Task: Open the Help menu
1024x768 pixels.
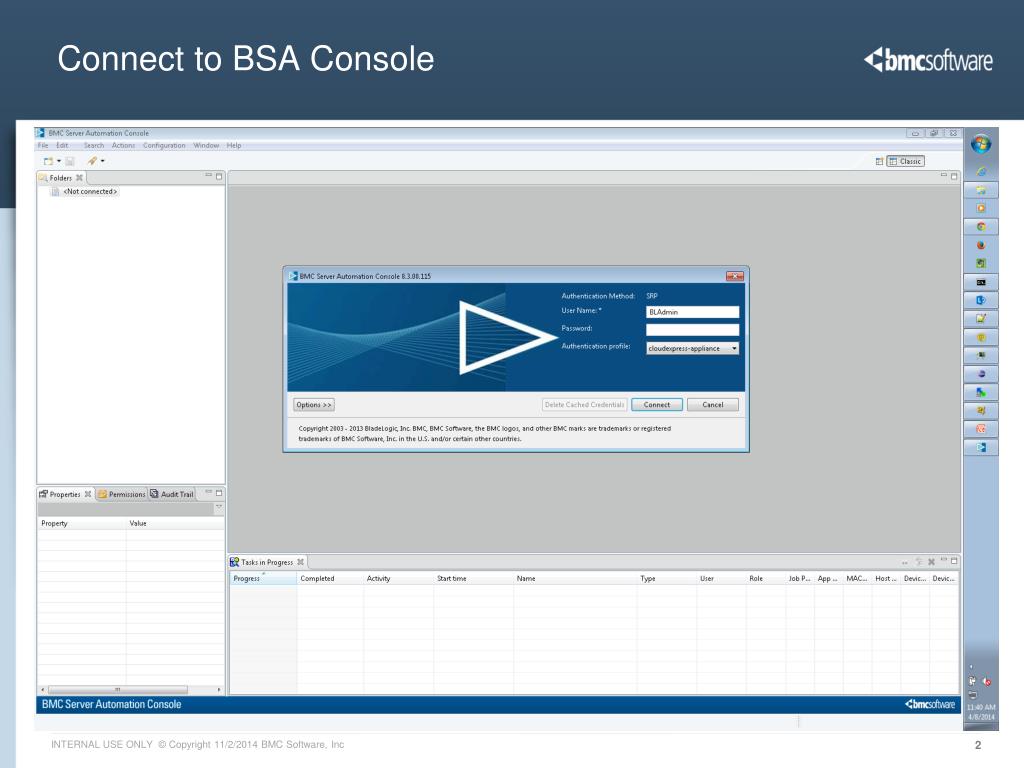Action: pos(234,146)
